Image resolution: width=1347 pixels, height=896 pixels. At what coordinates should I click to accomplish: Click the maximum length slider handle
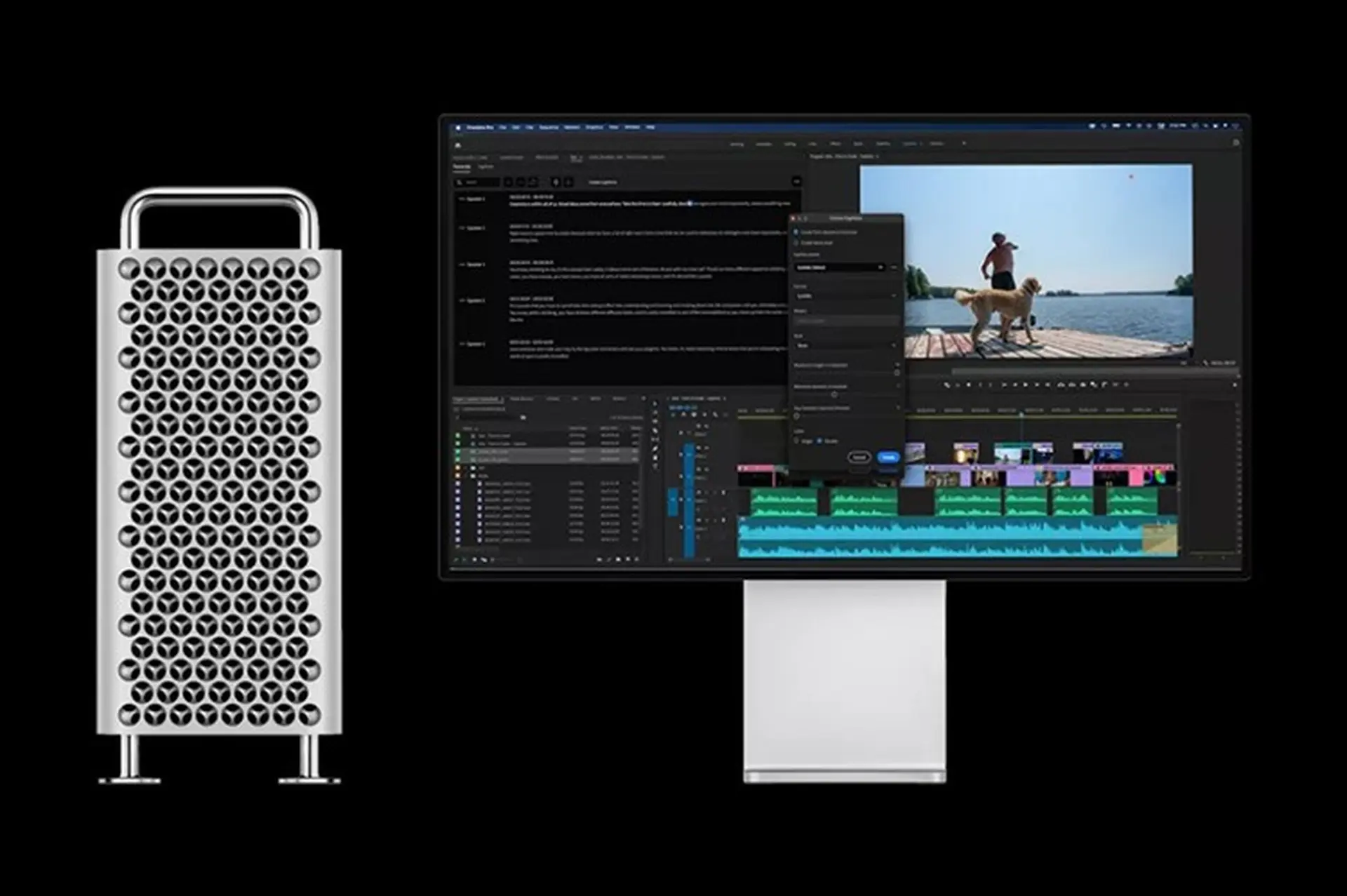[897, 373]
